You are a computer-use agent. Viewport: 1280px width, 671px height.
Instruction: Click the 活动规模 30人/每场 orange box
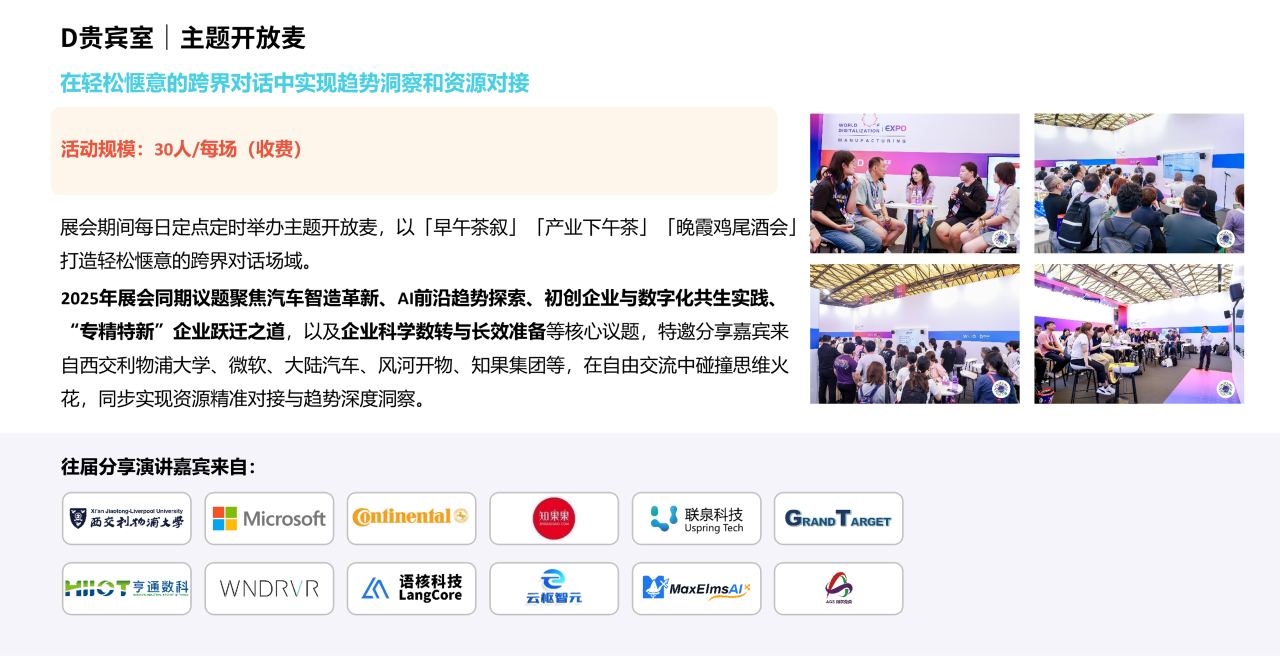coord(414,151)
